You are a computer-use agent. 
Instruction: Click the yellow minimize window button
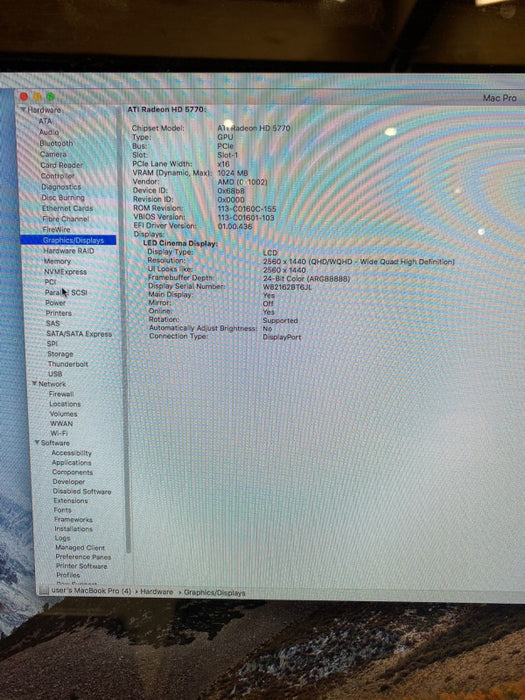pos(38,96)
